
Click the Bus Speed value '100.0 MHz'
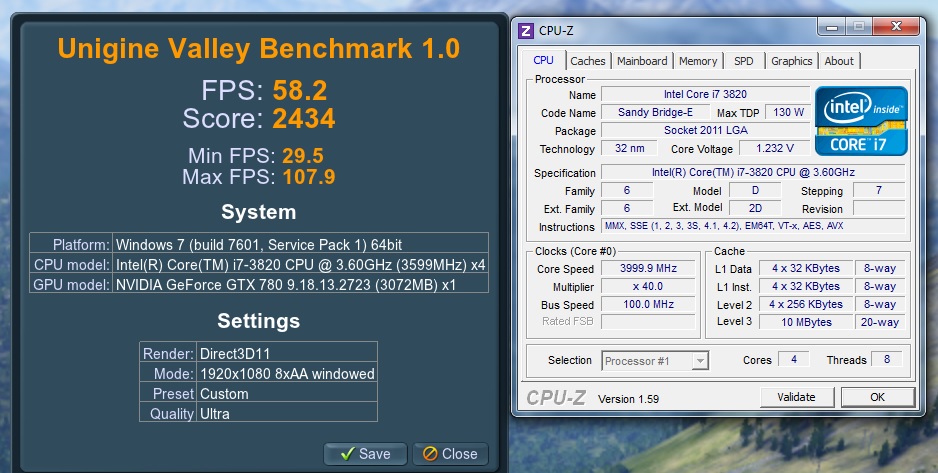tap(648, 304)
